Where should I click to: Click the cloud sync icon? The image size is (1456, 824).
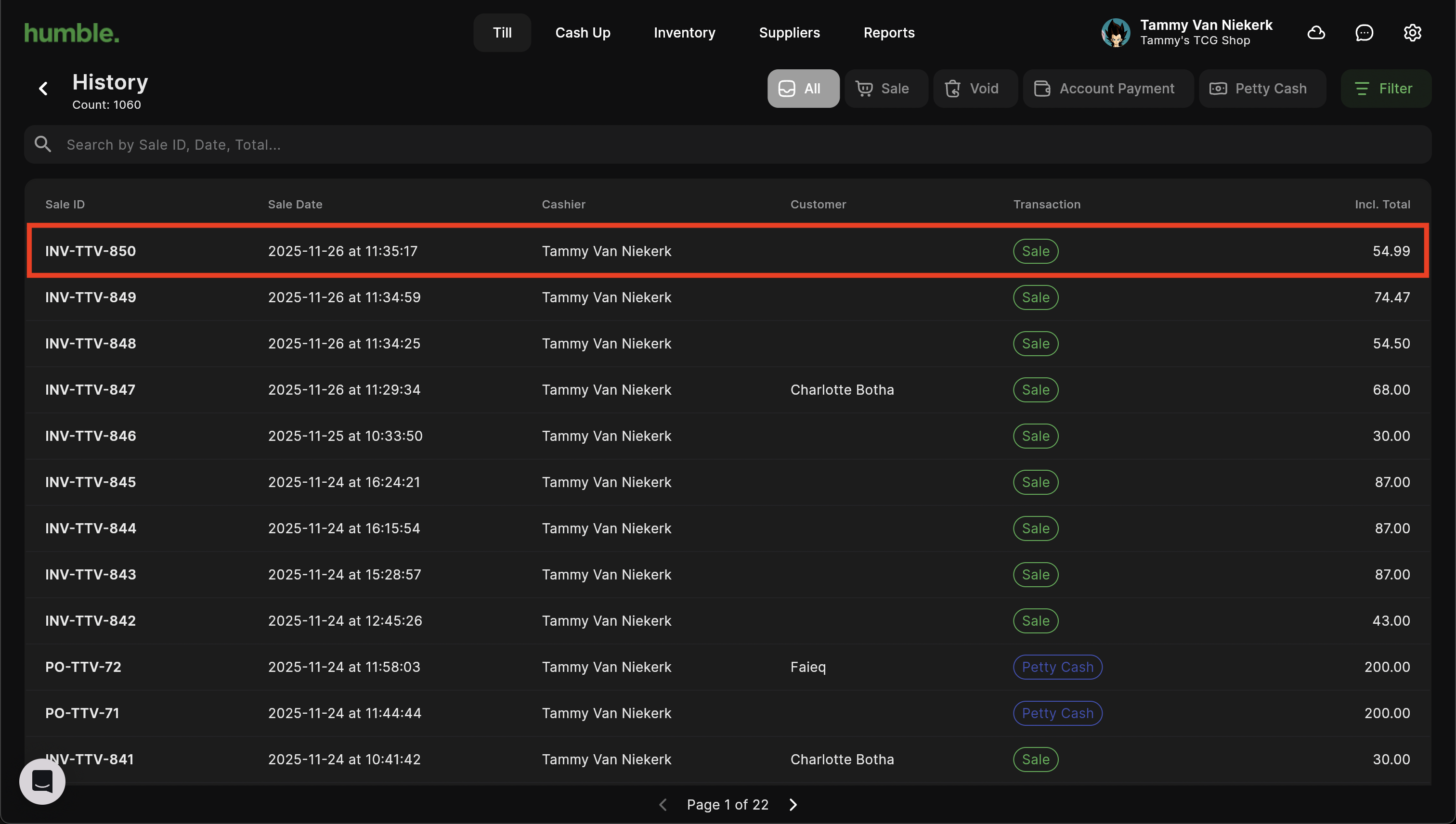click(x=1316, y=33)
